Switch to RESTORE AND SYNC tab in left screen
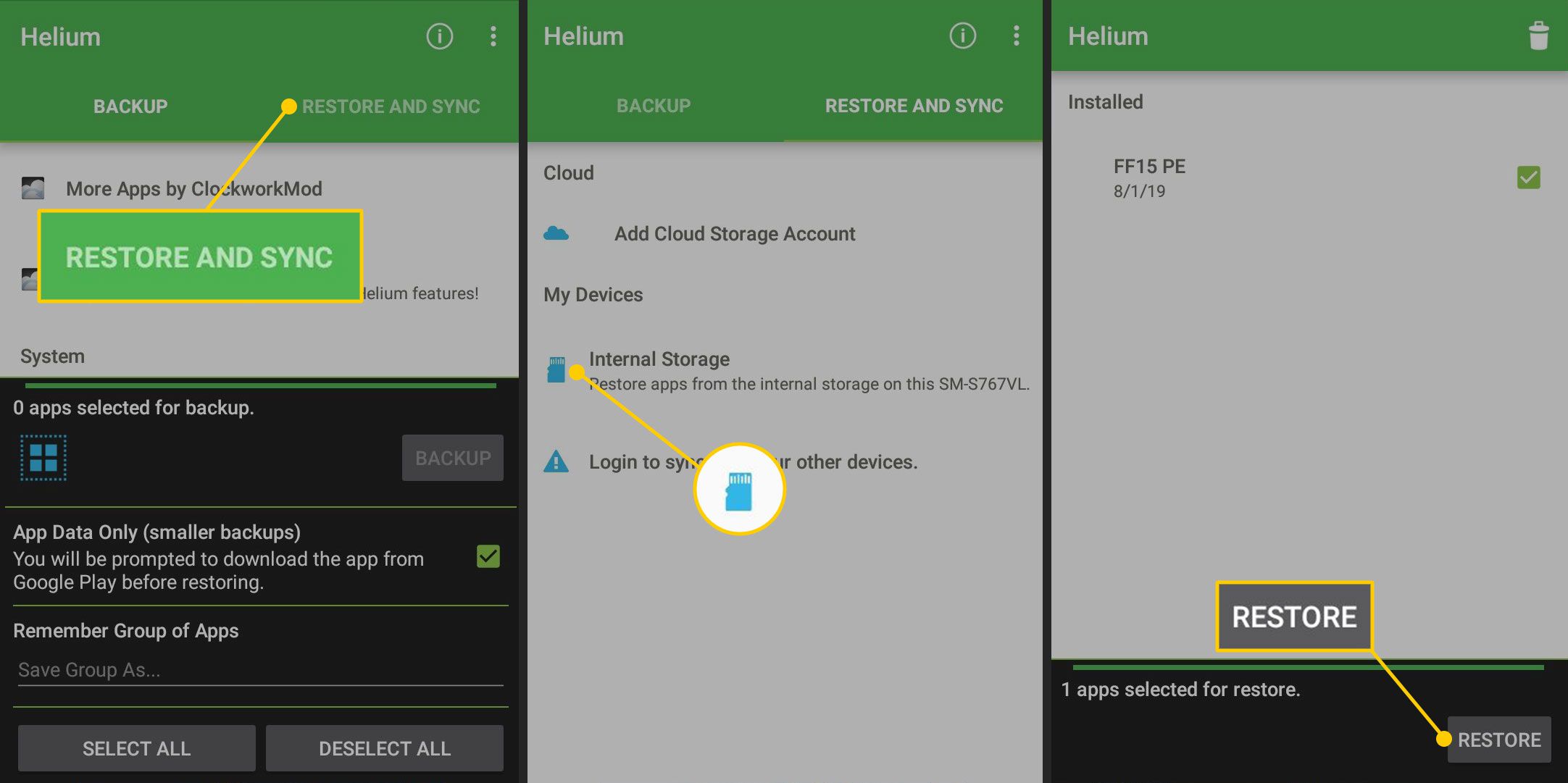 (x=391, y=106)
